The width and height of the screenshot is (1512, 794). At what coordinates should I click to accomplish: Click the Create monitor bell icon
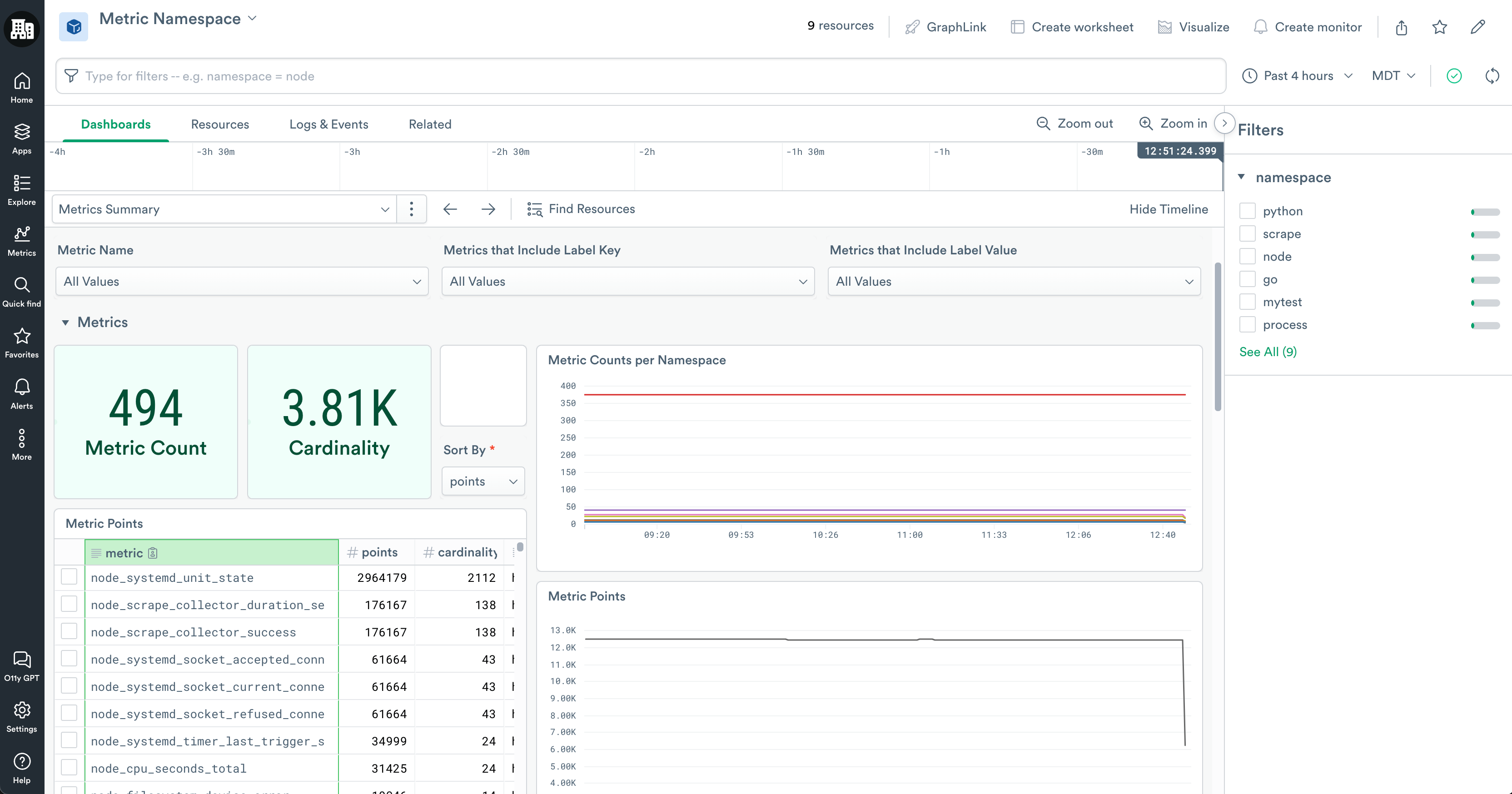(x=1261, y=26)
